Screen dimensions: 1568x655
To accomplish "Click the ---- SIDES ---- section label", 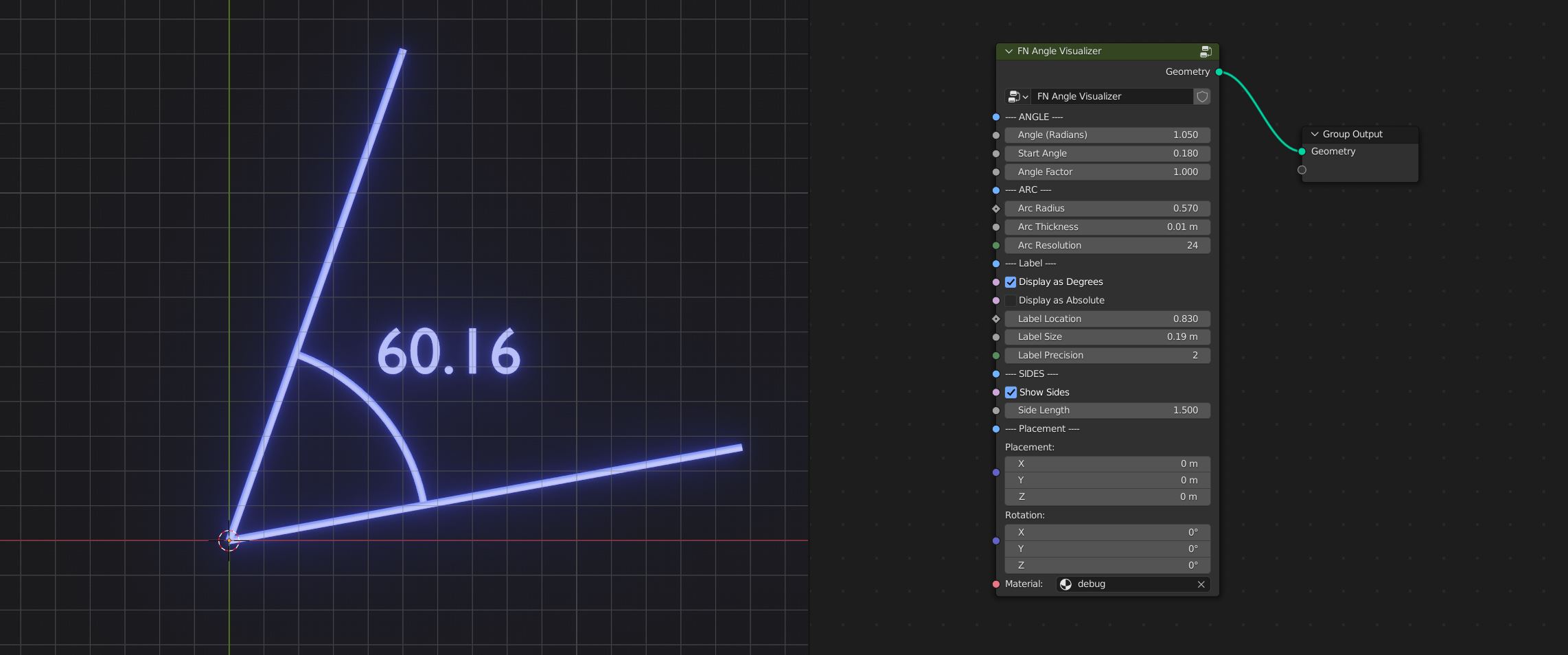I will (x=1031, y=374).
